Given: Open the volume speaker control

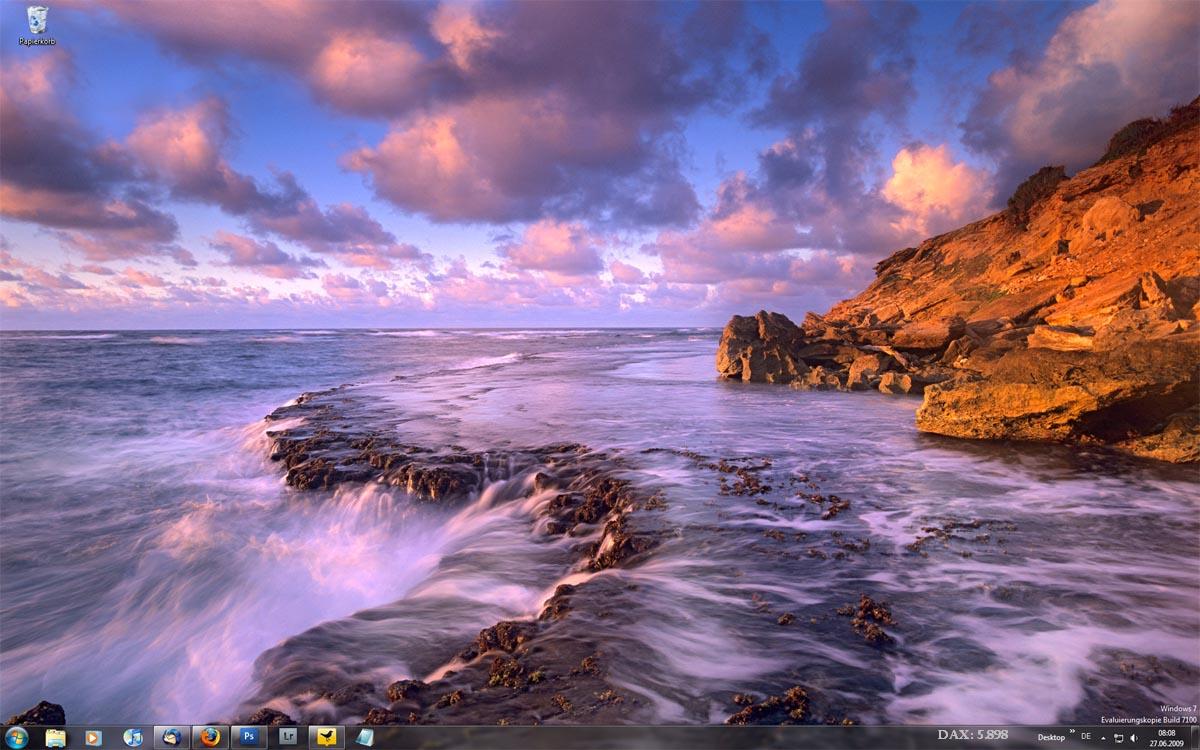Looking at the screenshot, I should 1135,738.
